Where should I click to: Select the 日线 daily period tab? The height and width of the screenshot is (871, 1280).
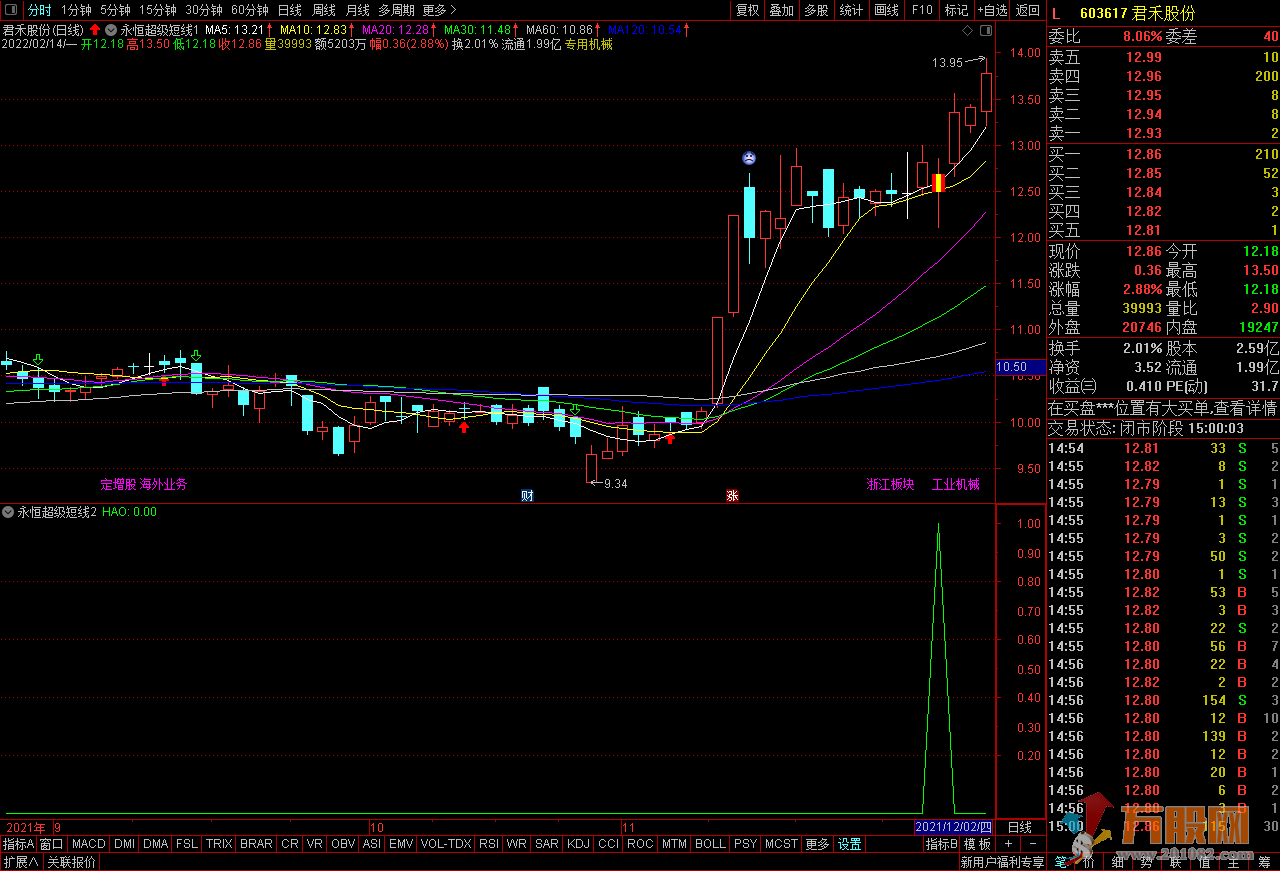pos(289,10)
